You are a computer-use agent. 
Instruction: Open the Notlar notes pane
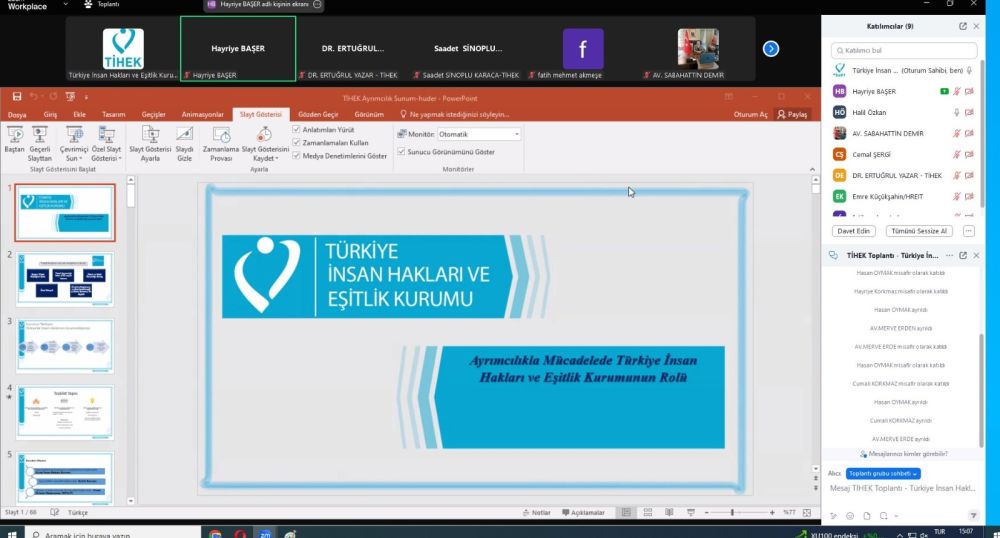point(536,513)
